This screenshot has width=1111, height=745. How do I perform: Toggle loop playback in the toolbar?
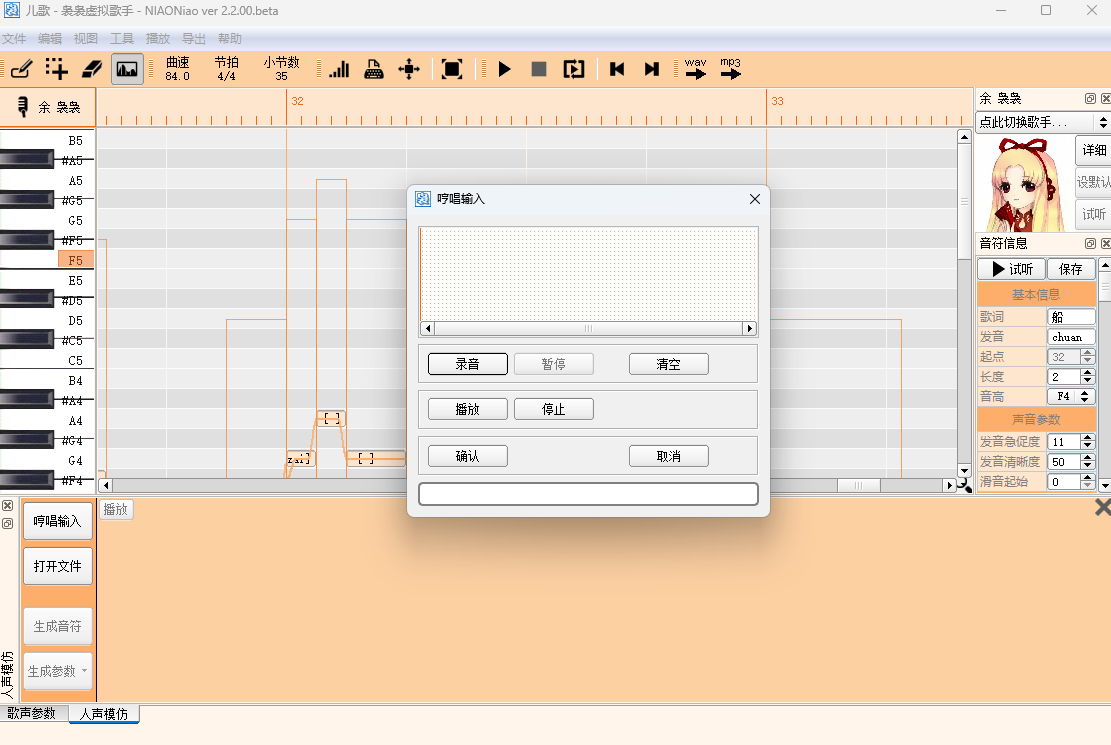(574, 69)
